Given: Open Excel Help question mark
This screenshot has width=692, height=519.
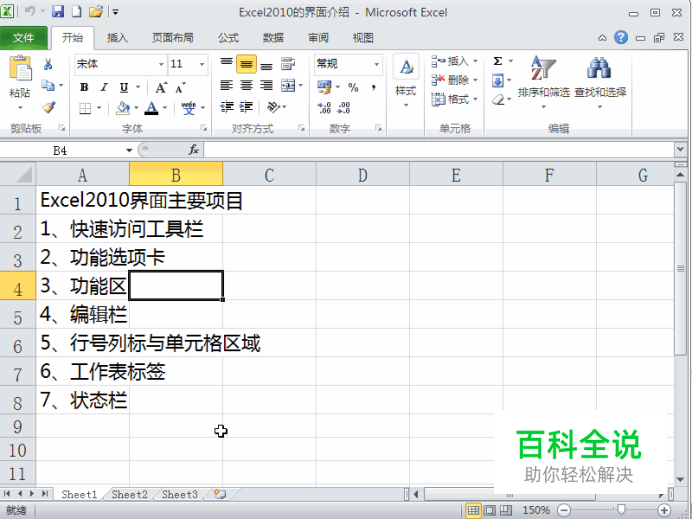Looking at the screenshot, I should tap(621, 38).
